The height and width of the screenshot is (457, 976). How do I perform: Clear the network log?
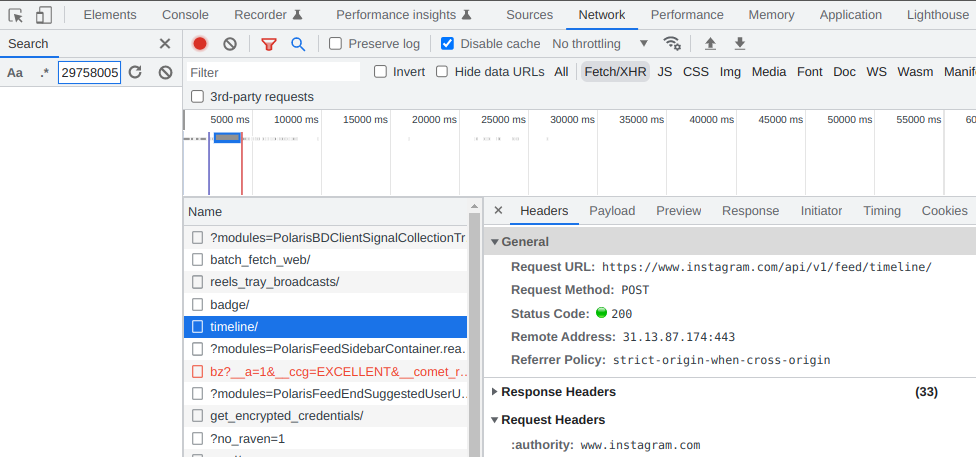pyautogui.click(x=230, y=44)
